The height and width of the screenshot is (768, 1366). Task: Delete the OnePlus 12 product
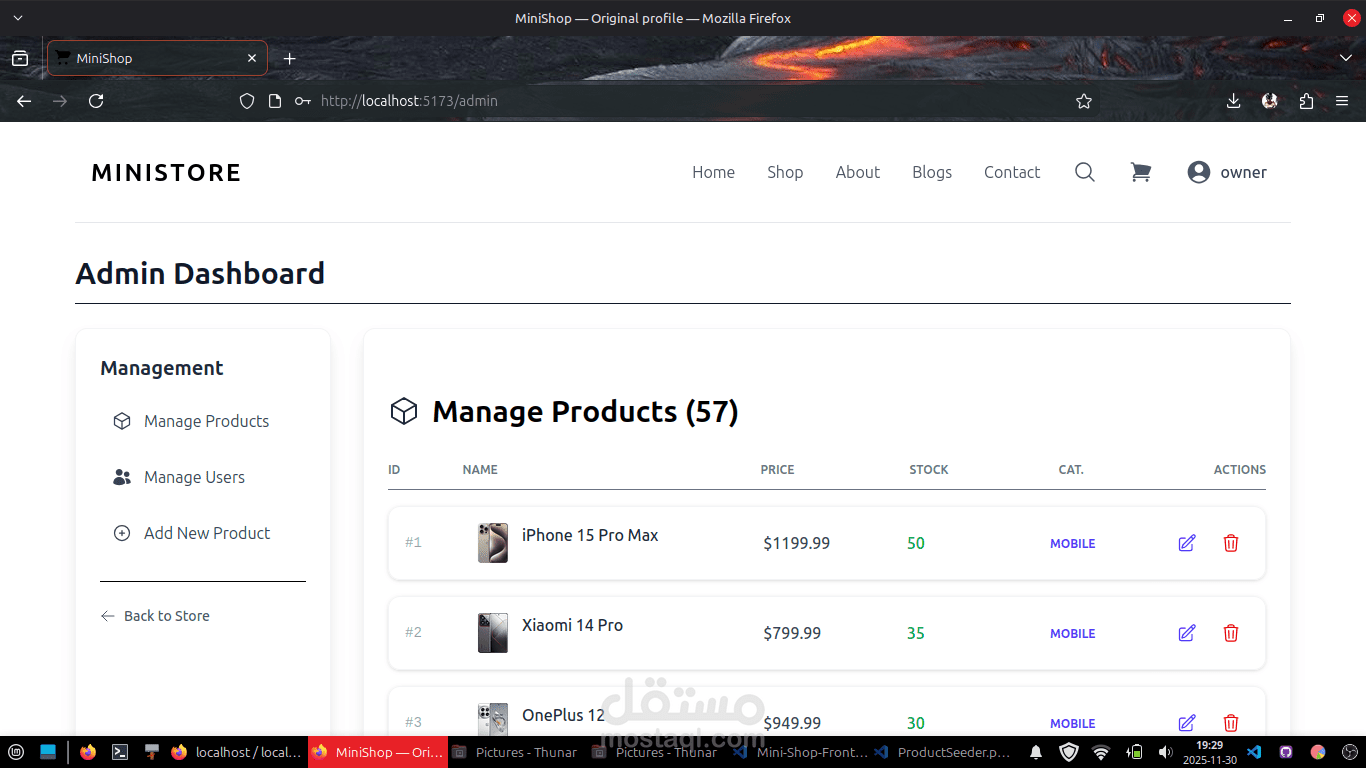(1231, 723)
